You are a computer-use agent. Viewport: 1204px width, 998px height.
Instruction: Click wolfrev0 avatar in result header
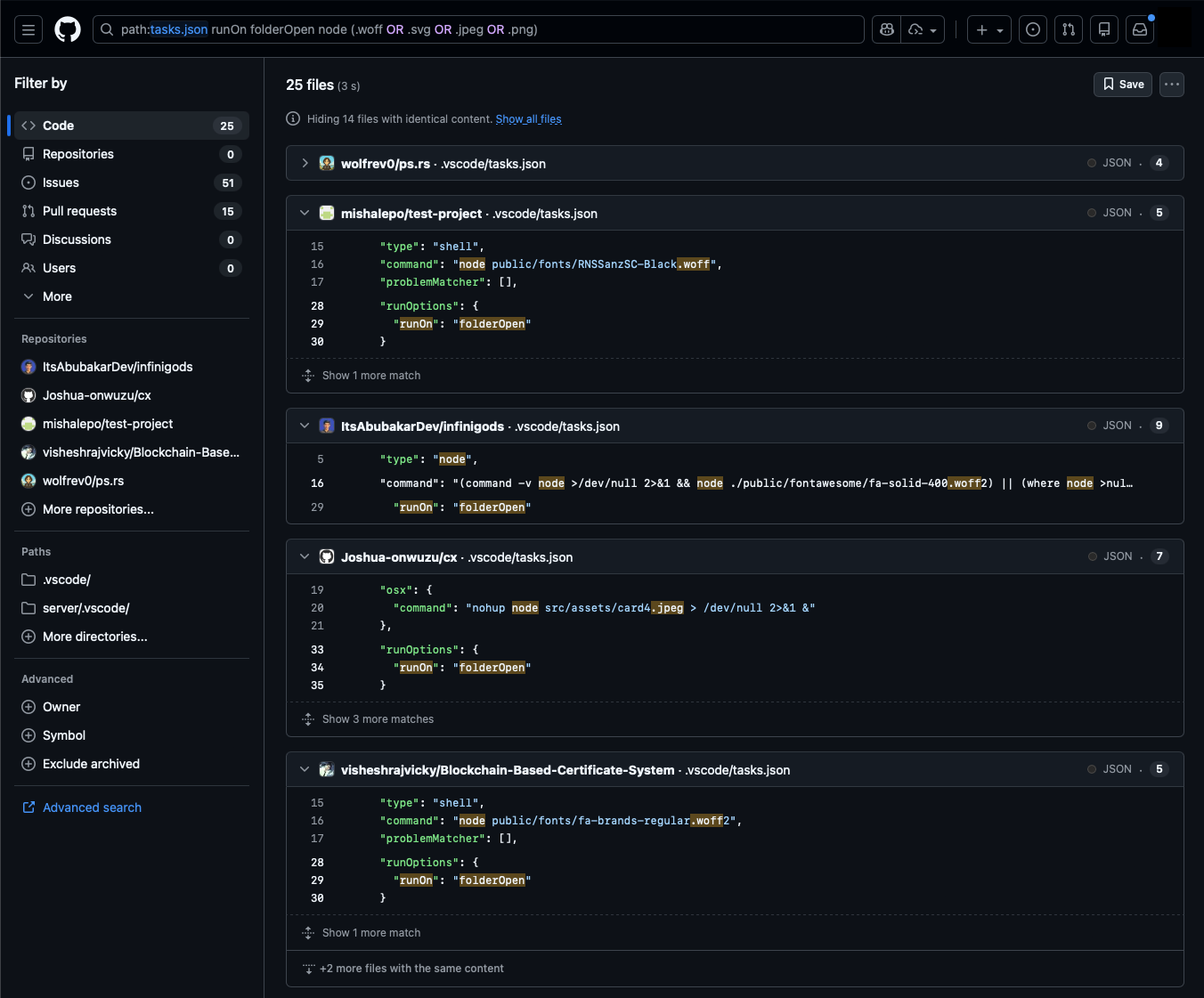[327, 163]
